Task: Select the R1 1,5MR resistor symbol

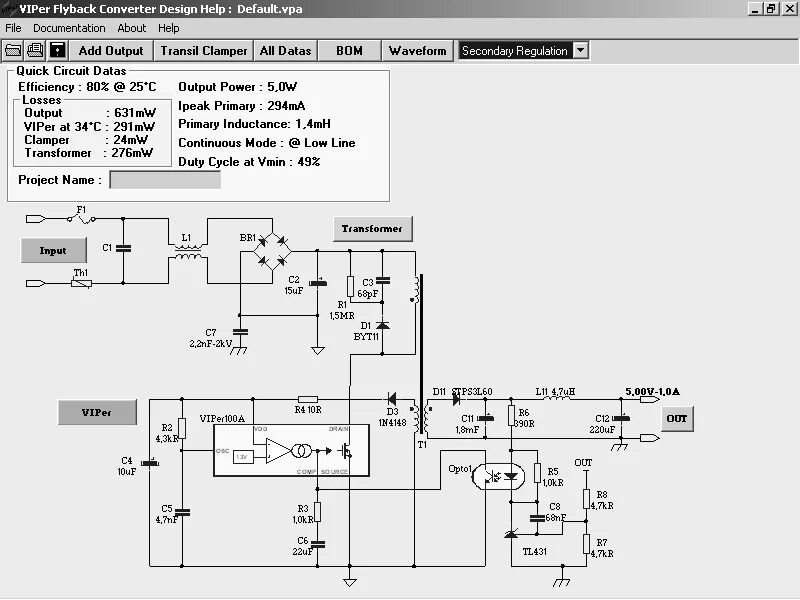Action: (350, 286)
